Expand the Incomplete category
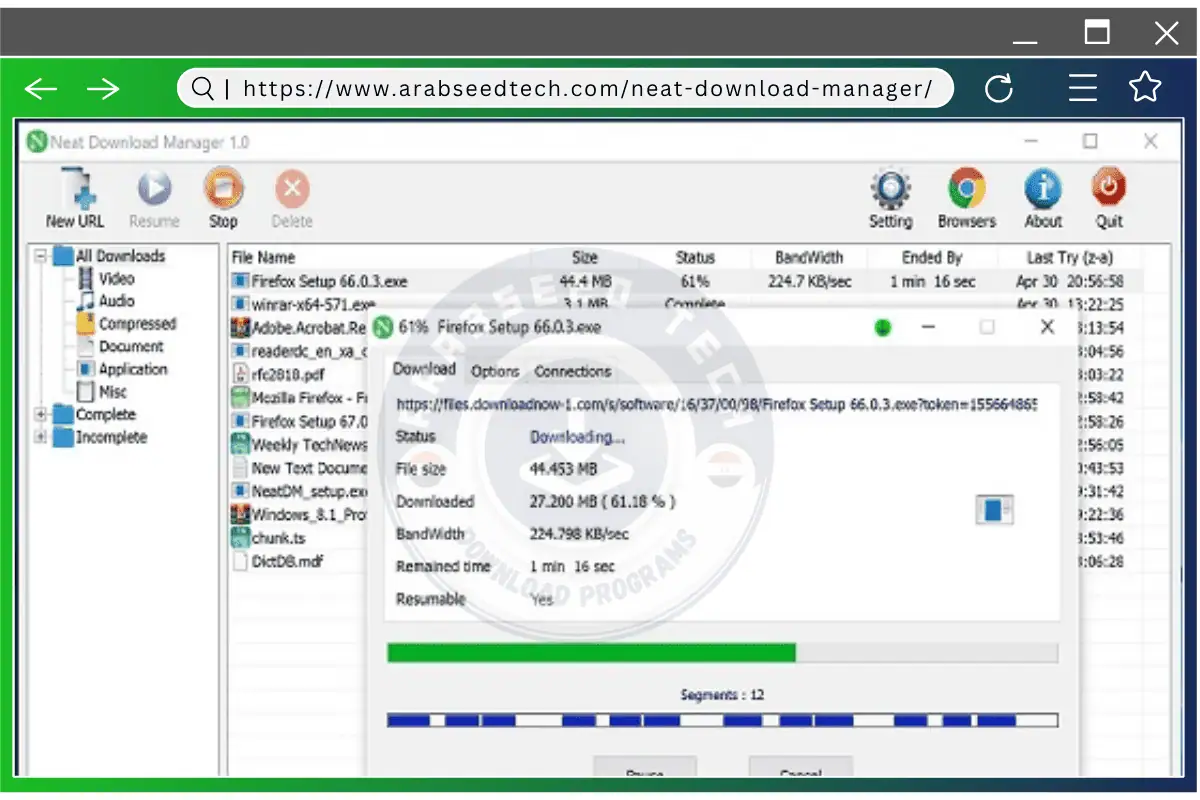This screenshot has width=1200, height=800. pyautogui.click(x=38, y=437)
